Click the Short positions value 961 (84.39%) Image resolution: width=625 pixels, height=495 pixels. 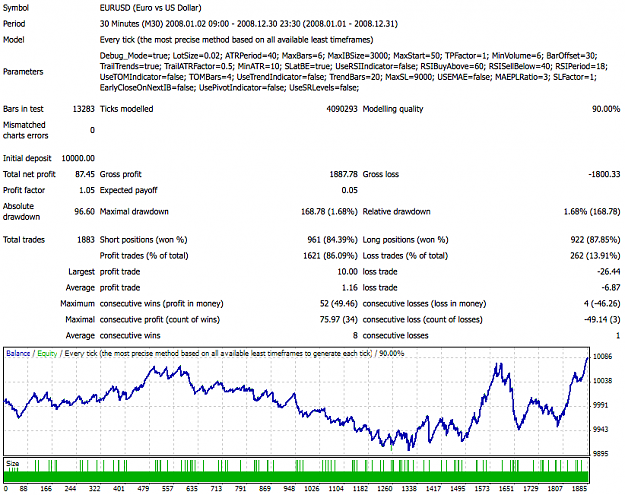point(332,240)
